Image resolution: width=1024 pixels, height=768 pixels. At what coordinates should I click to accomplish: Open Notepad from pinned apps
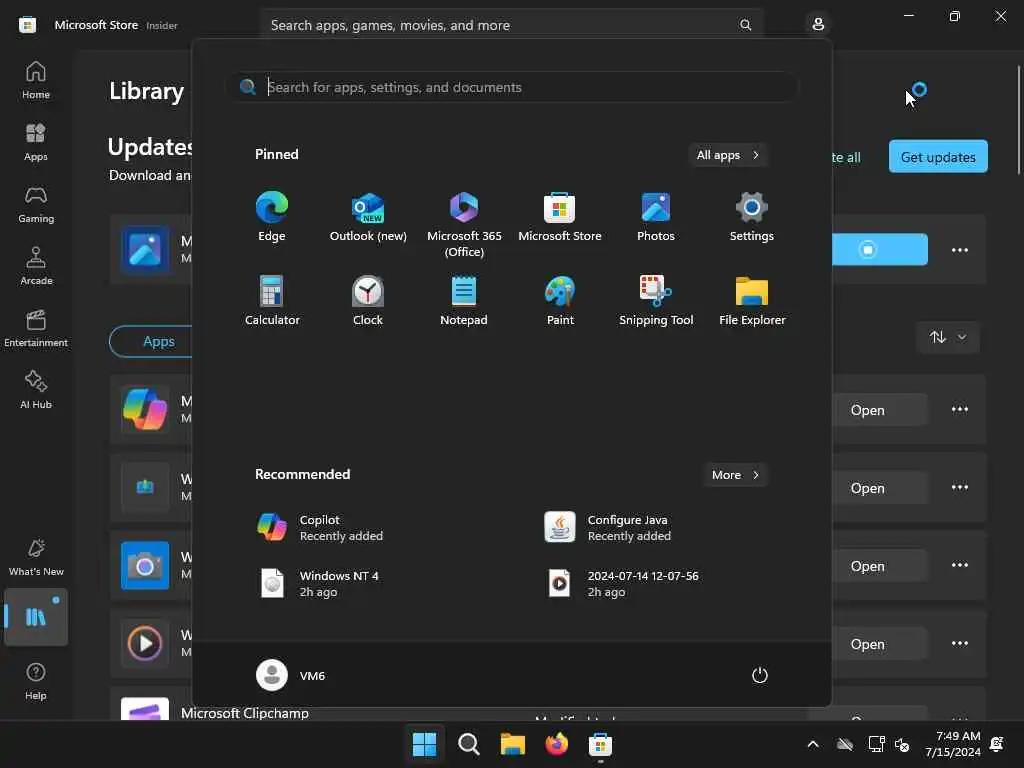464,300
